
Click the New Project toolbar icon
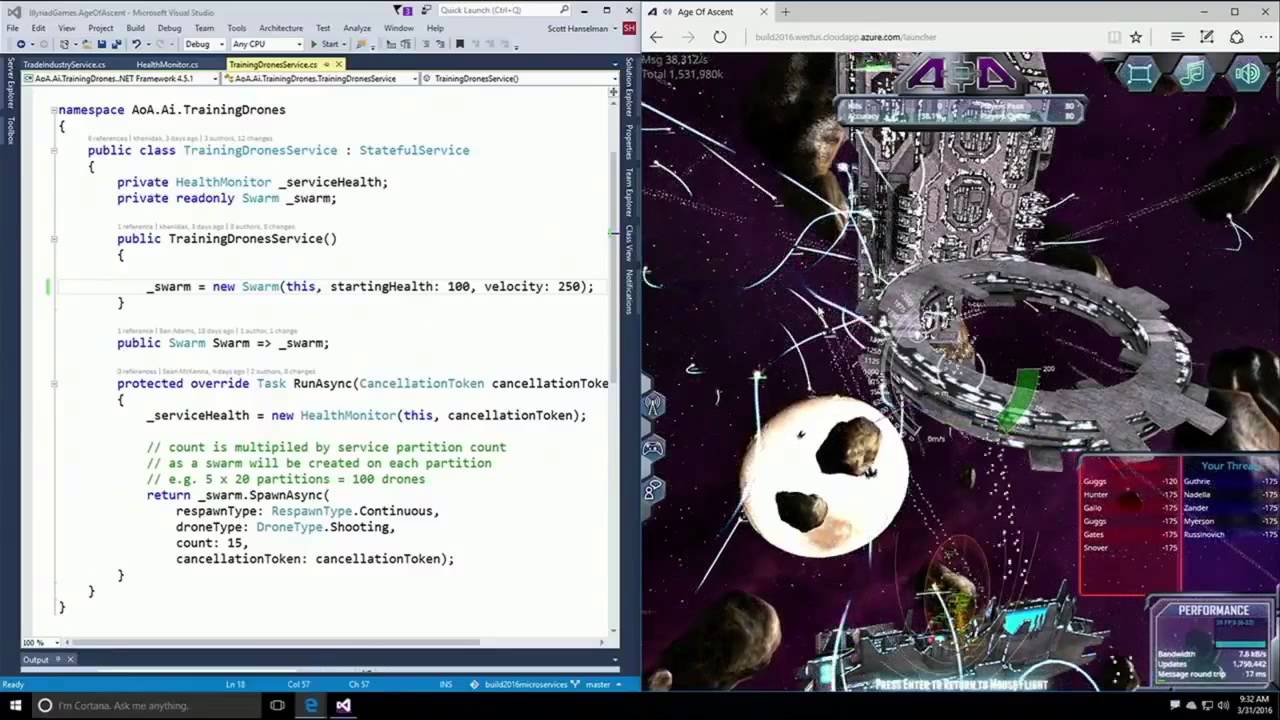coord(64,44)
